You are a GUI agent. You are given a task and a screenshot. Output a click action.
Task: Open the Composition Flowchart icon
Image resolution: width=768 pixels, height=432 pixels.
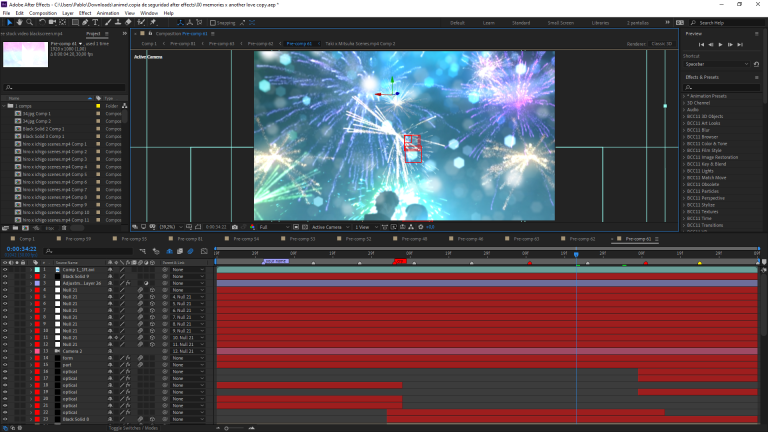[x=411, y=227]
